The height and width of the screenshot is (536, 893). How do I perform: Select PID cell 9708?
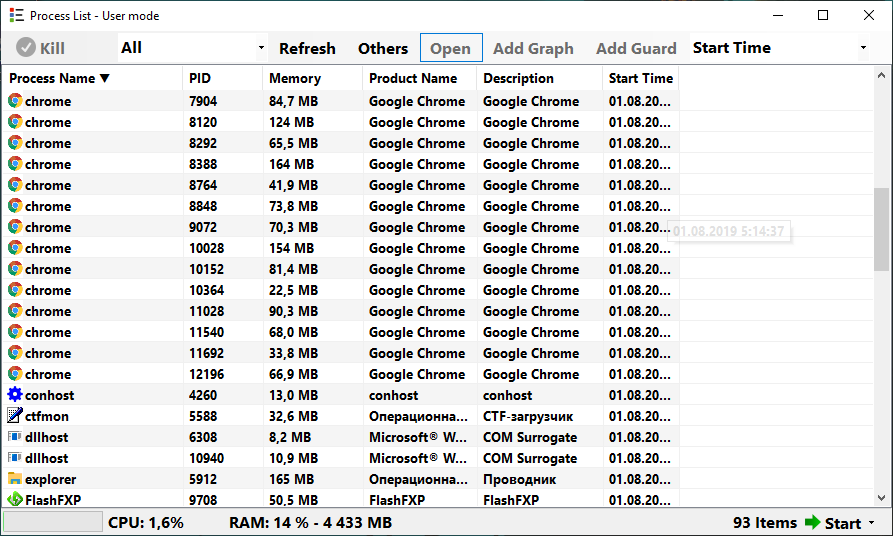(x=203, y=500)
